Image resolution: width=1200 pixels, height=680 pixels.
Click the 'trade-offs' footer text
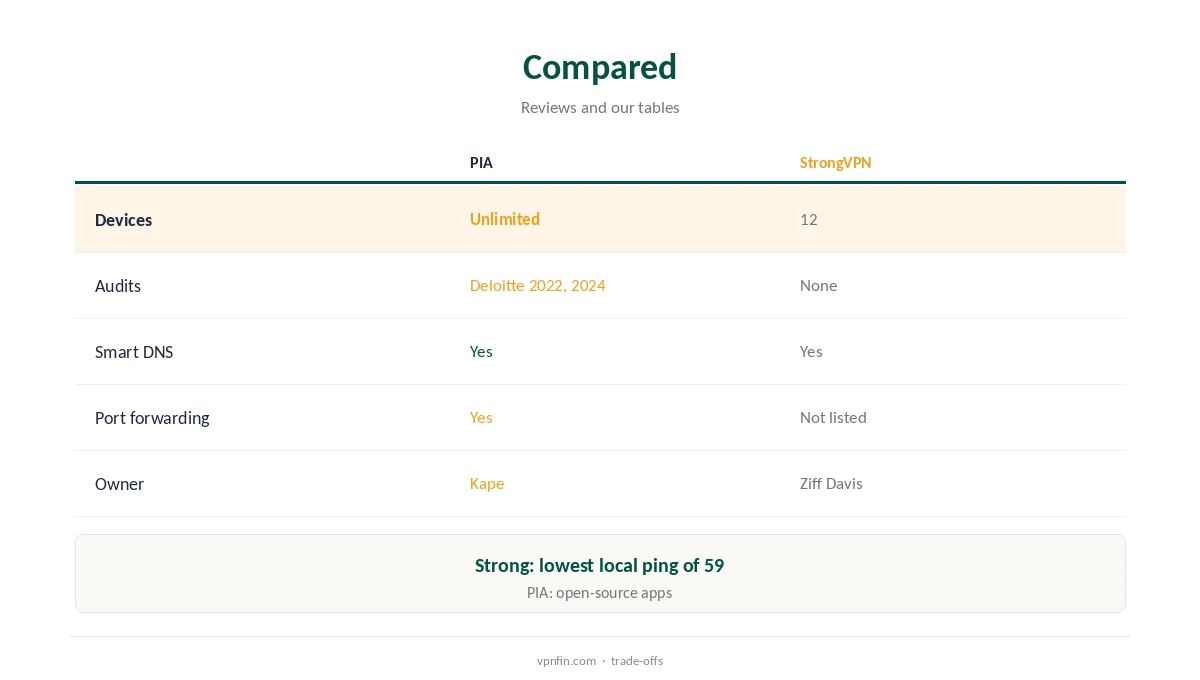(x=637, y=660)
